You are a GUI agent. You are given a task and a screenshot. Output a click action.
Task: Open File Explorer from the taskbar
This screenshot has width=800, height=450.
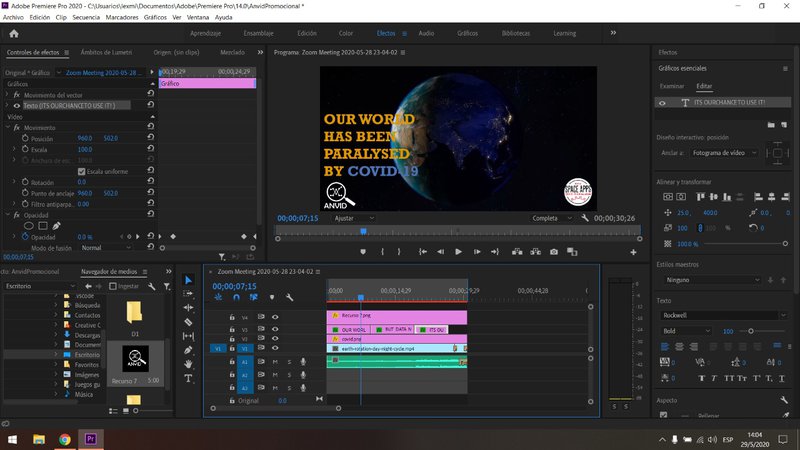[39, 439]
